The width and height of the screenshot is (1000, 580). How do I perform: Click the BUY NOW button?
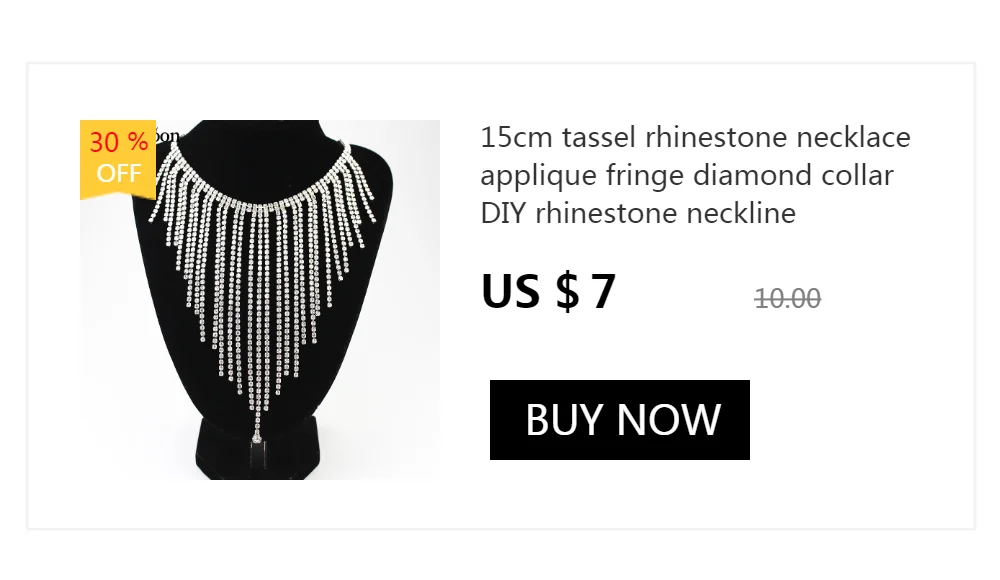click(x=619, y=420)
